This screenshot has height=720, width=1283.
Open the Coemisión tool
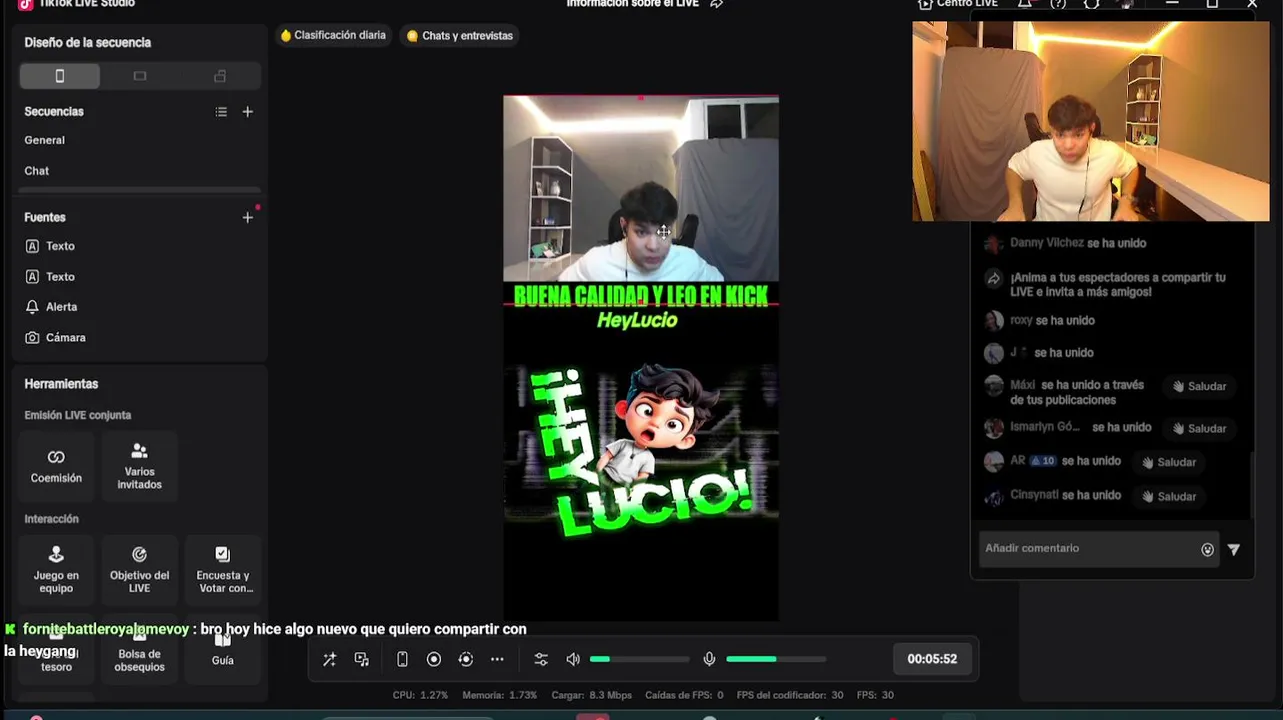pos(56,467)
